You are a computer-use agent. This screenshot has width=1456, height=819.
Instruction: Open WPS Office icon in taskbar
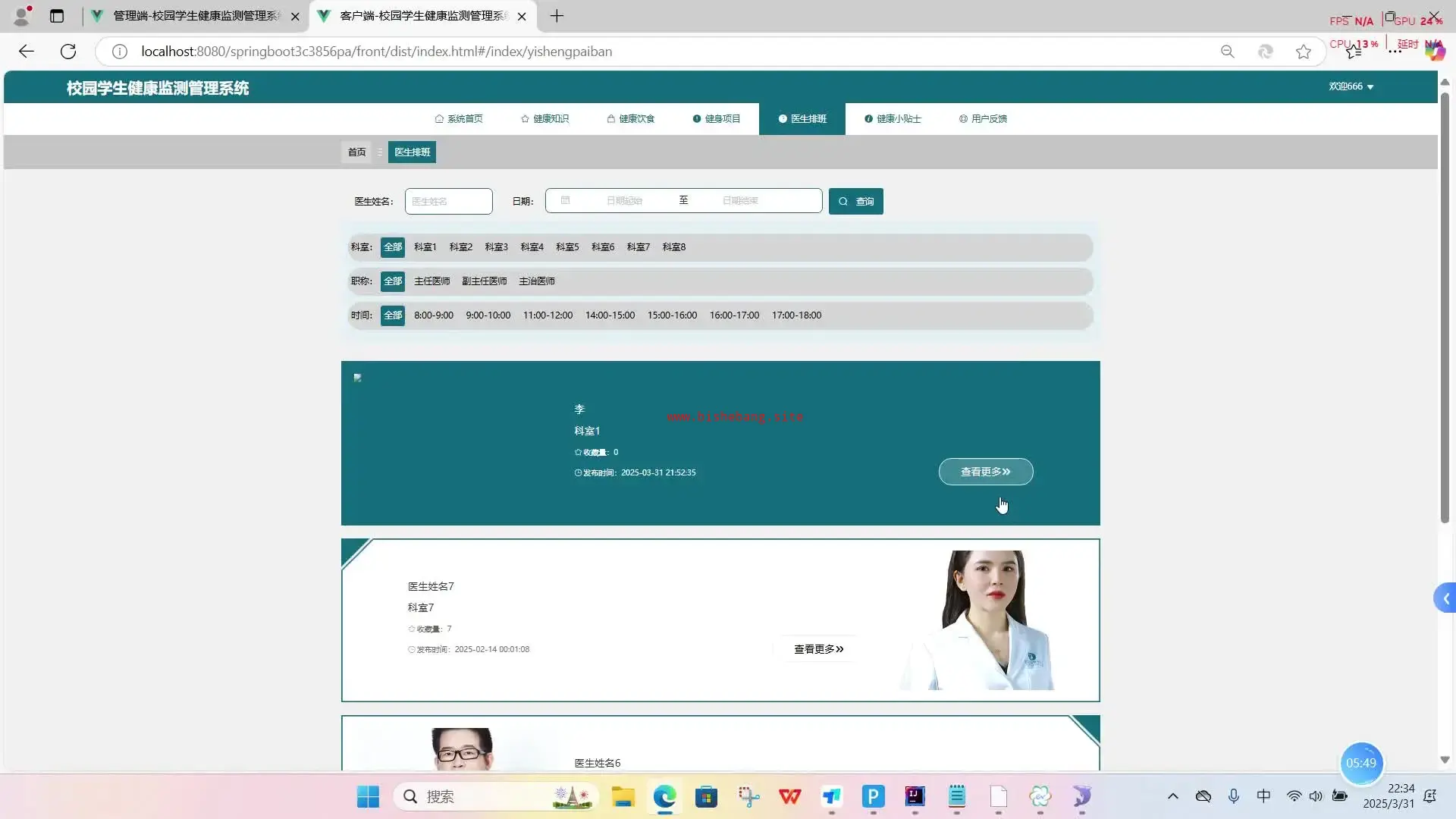point(789,796)
